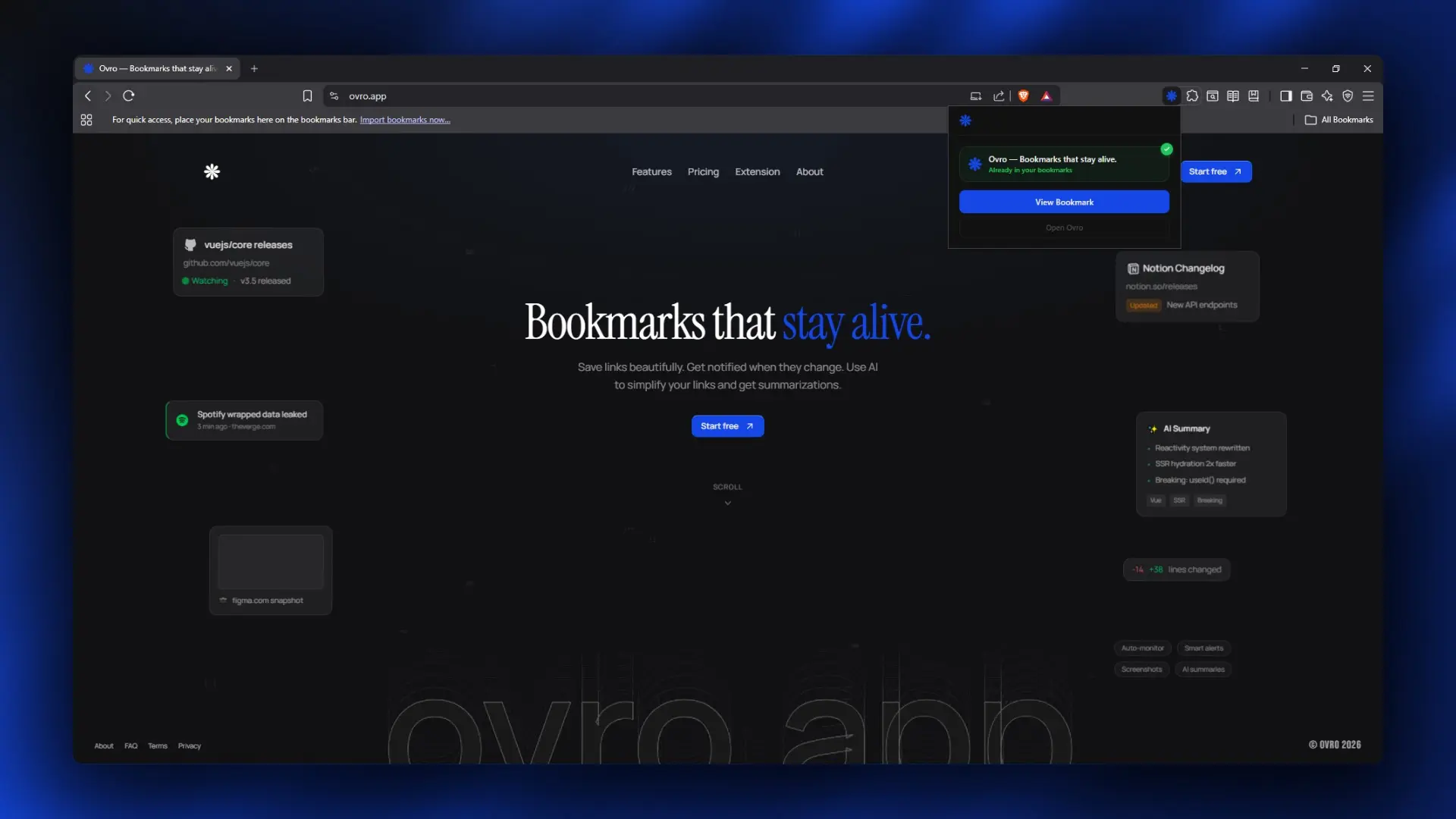Open Brave VPN shield icon
The width and height of the screenshot is (1456, 819).
(1348, 96)
